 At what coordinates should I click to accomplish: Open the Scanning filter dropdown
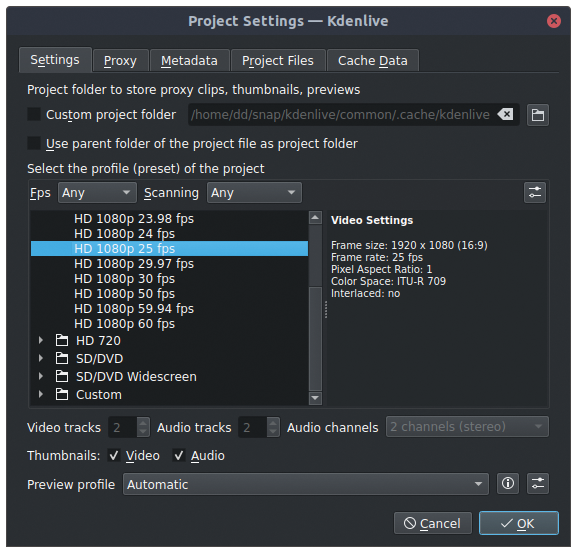pyautogui.click(x=254, y=192)
